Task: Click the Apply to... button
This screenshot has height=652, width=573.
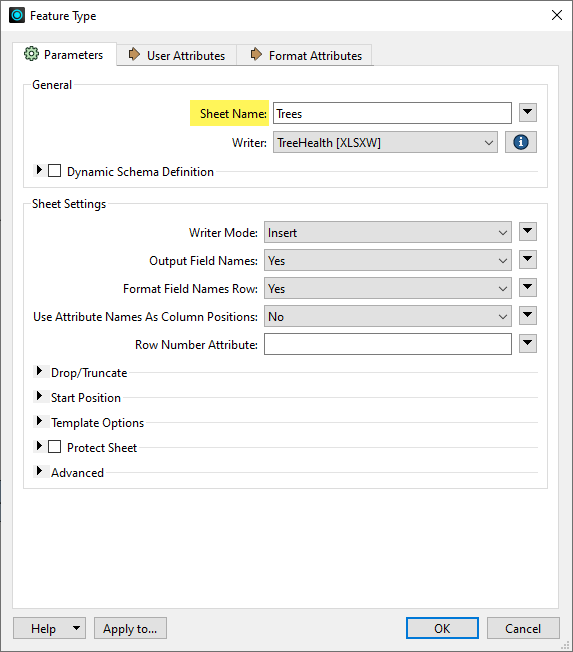Action: [130, 628]
